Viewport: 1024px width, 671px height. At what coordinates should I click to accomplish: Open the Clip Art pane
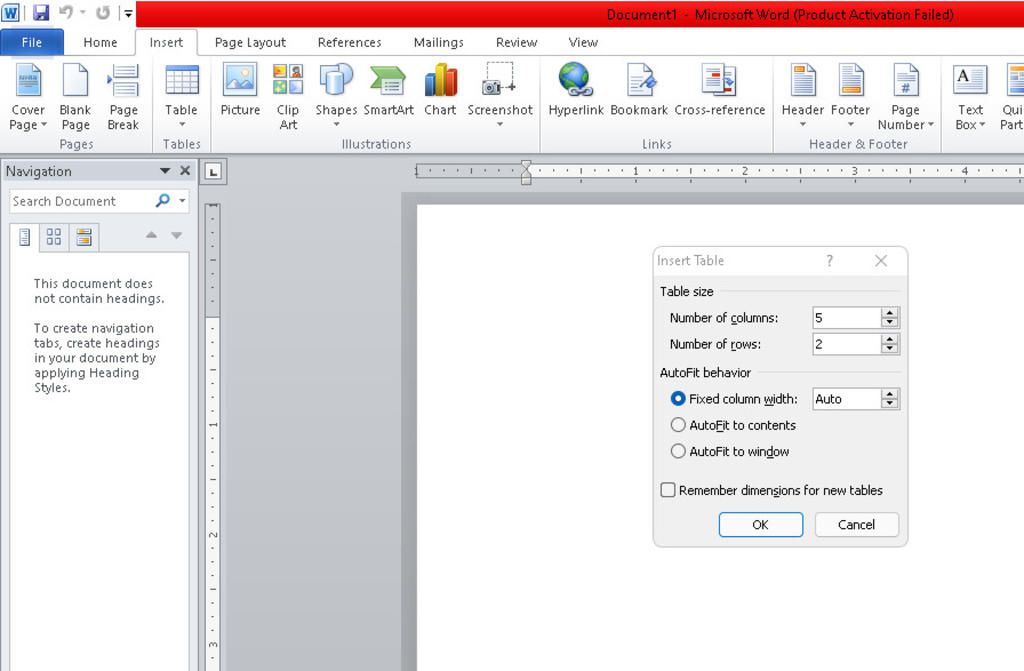tap(288, 97)
